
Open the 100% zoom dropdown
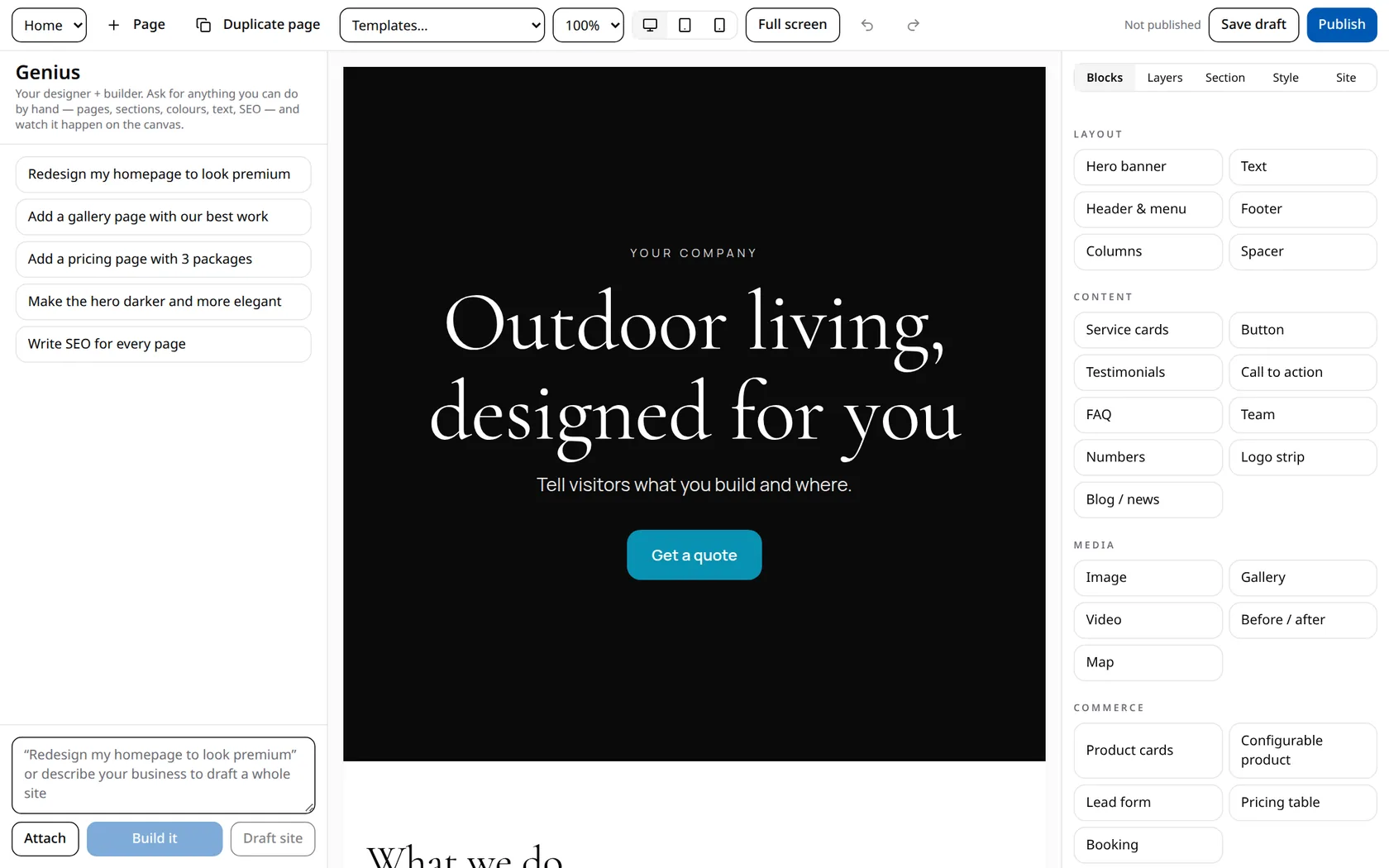pyautogui.click(x=589, y=25)
